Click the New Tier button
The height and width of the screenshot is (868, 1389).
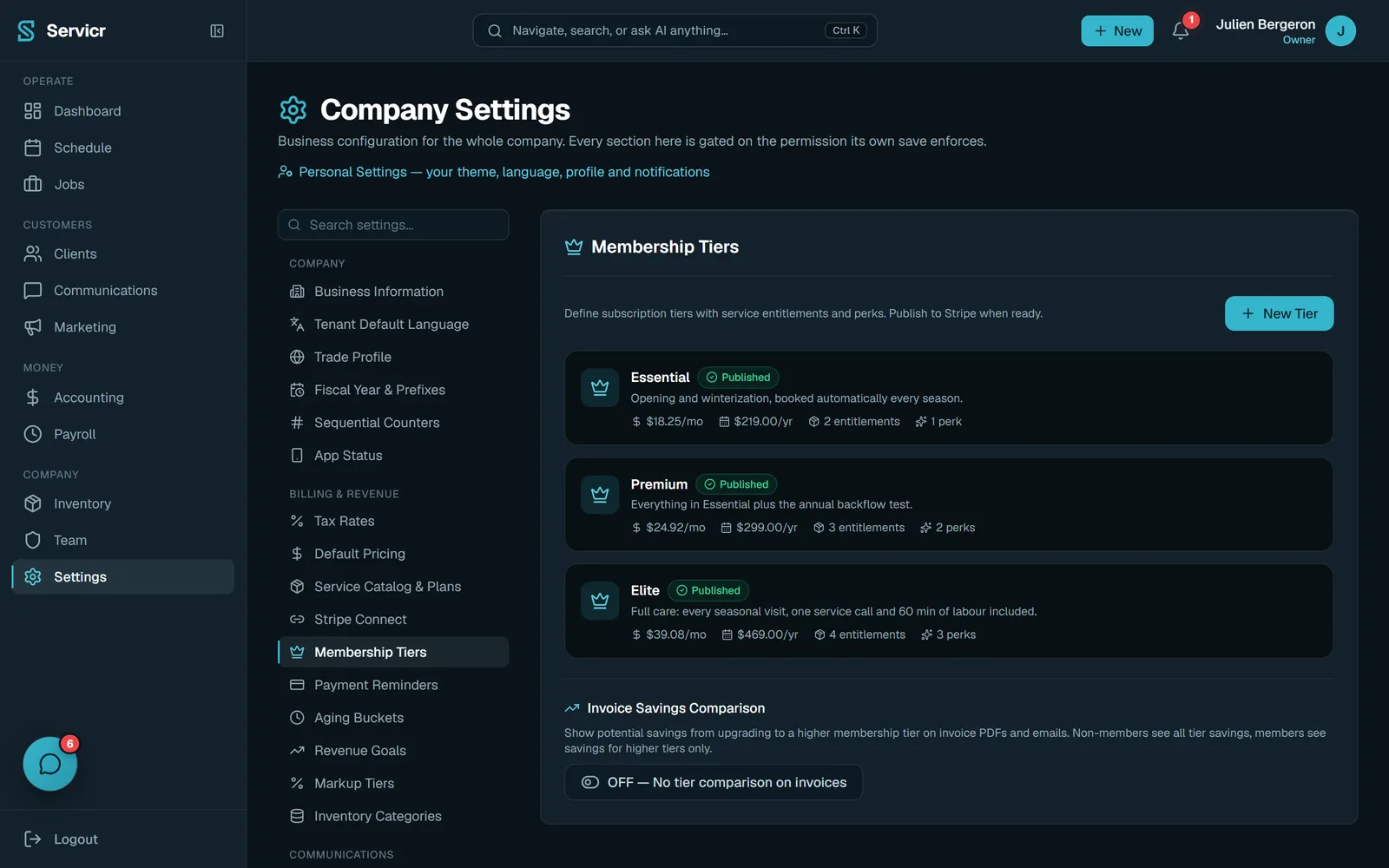[x=1279, y=313]
